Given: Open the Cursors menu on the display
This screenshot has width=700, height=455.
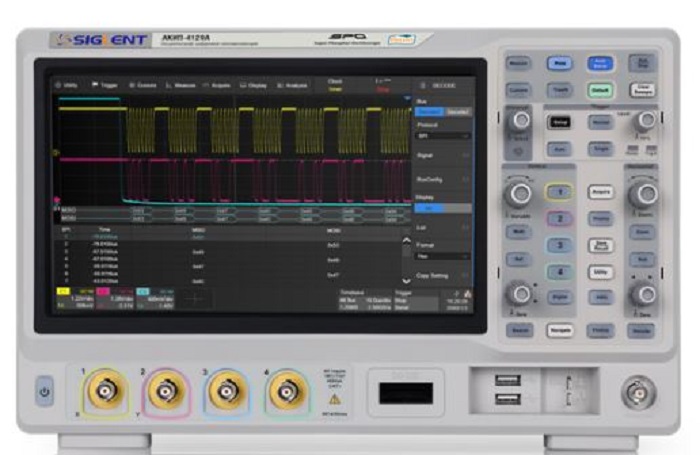Looking at the screenshot, I should pos(142,85).
